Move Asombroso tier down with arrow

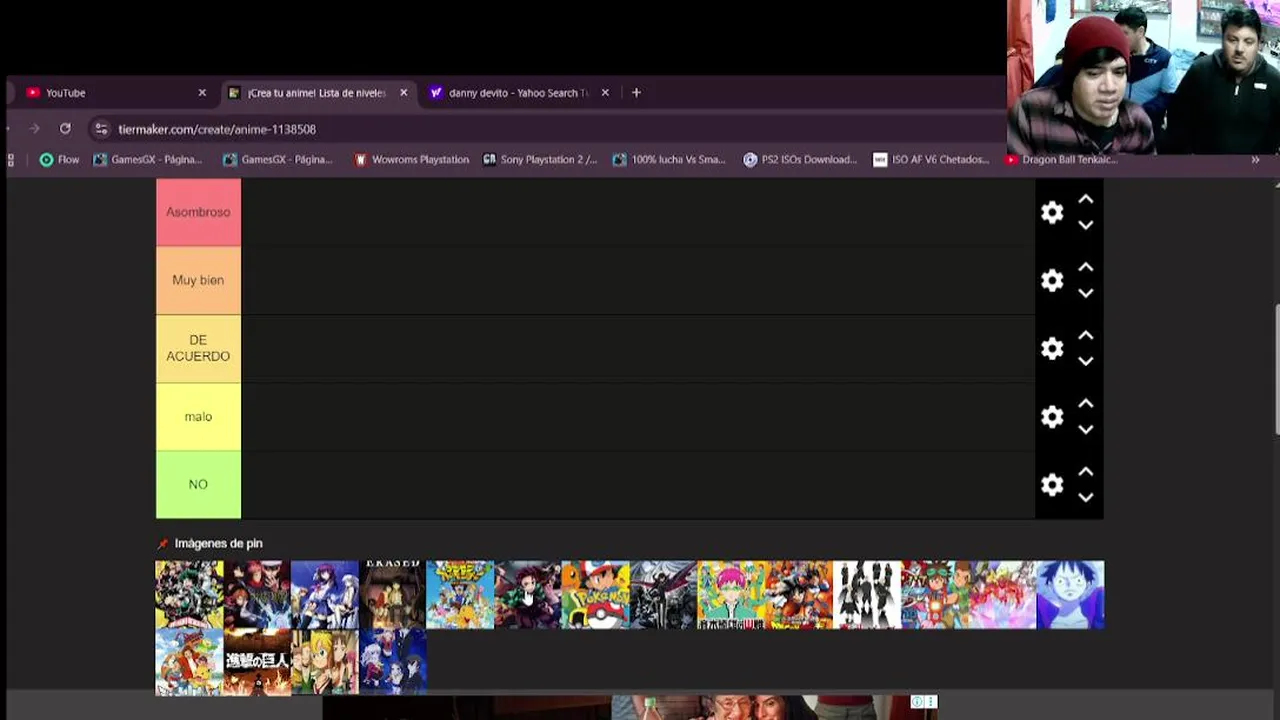point(1086,225)
